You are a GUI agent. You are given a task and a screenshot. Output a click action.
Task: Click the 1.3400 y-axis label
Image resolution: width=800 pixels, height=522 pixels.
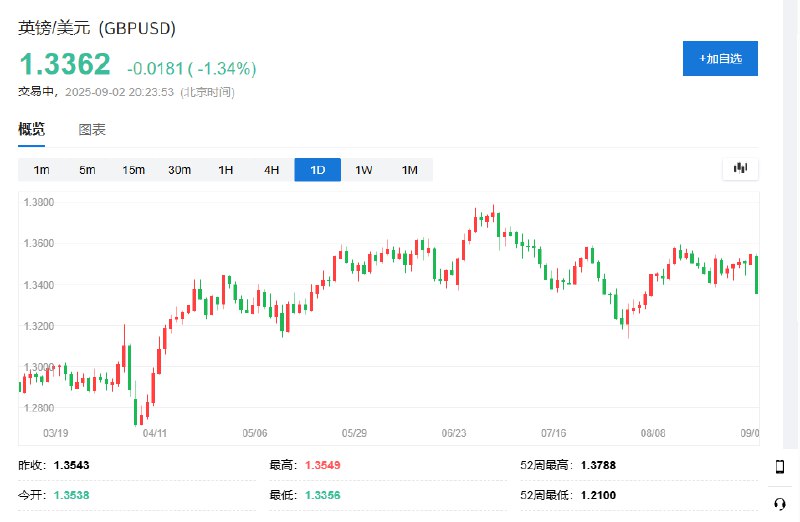39,285
